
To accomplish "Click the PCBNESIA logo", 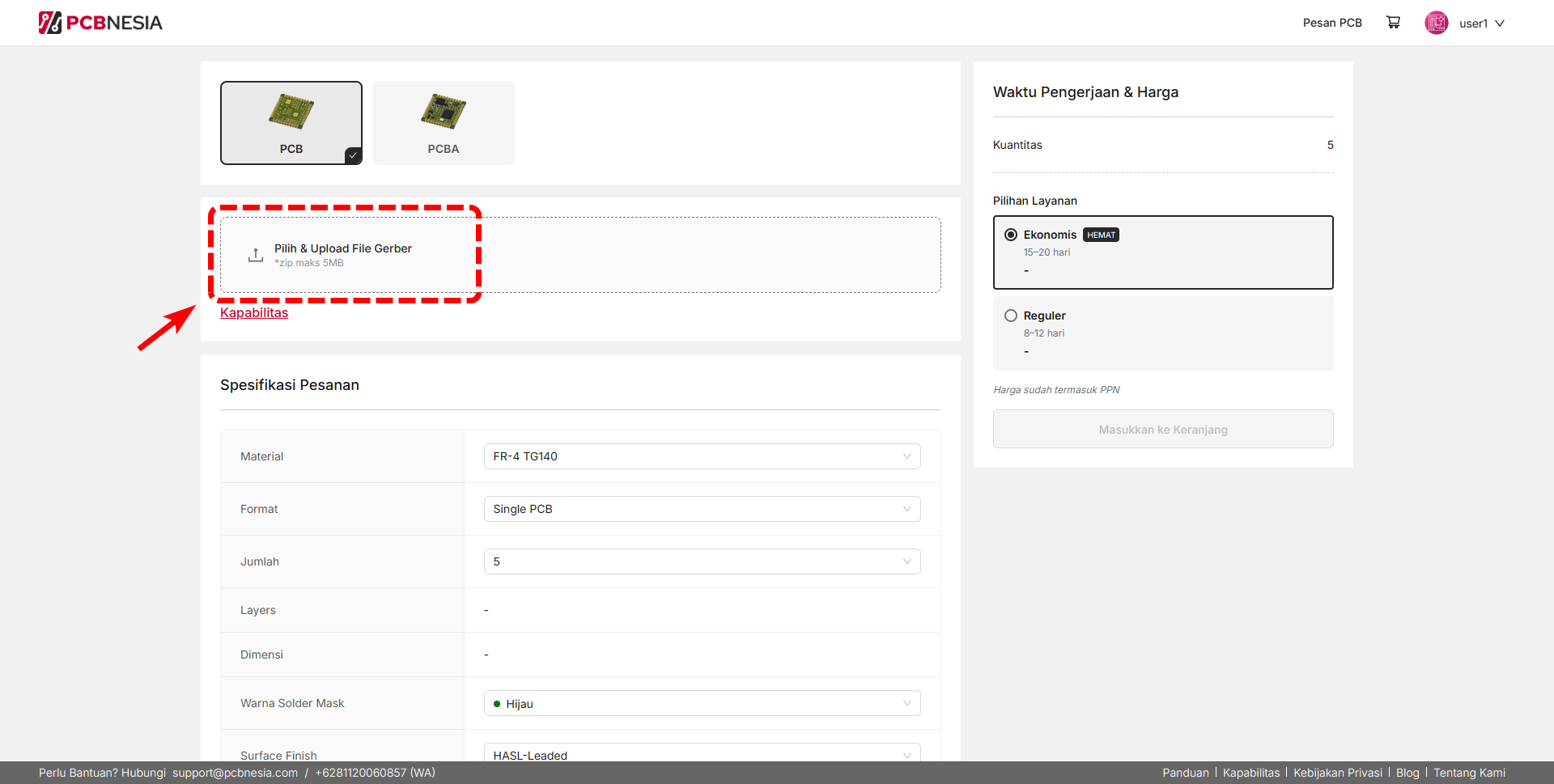I will pyautogui.click(x=100, y=23).
